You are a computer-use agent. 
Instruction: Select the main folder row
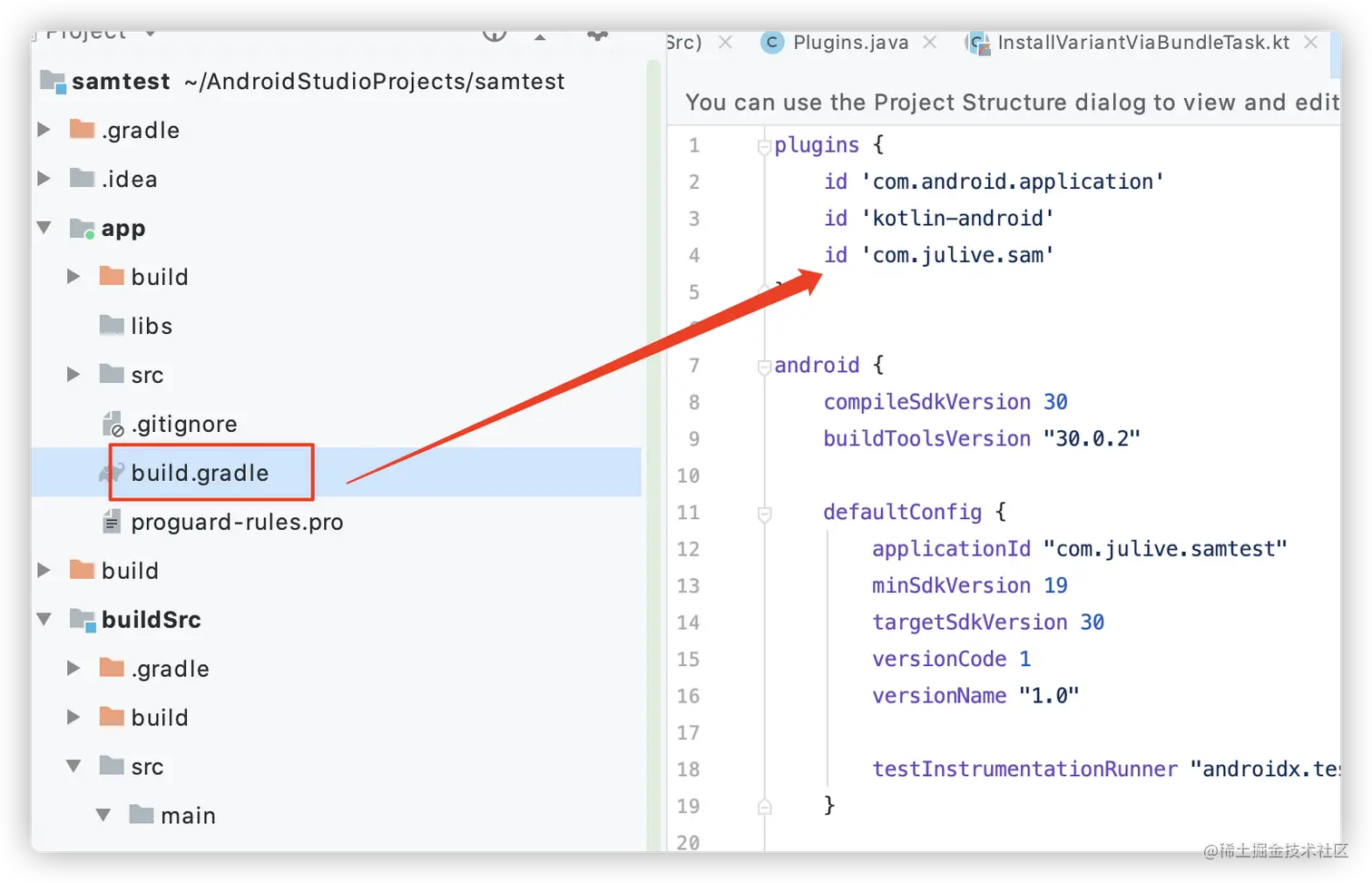pos(337,816)
